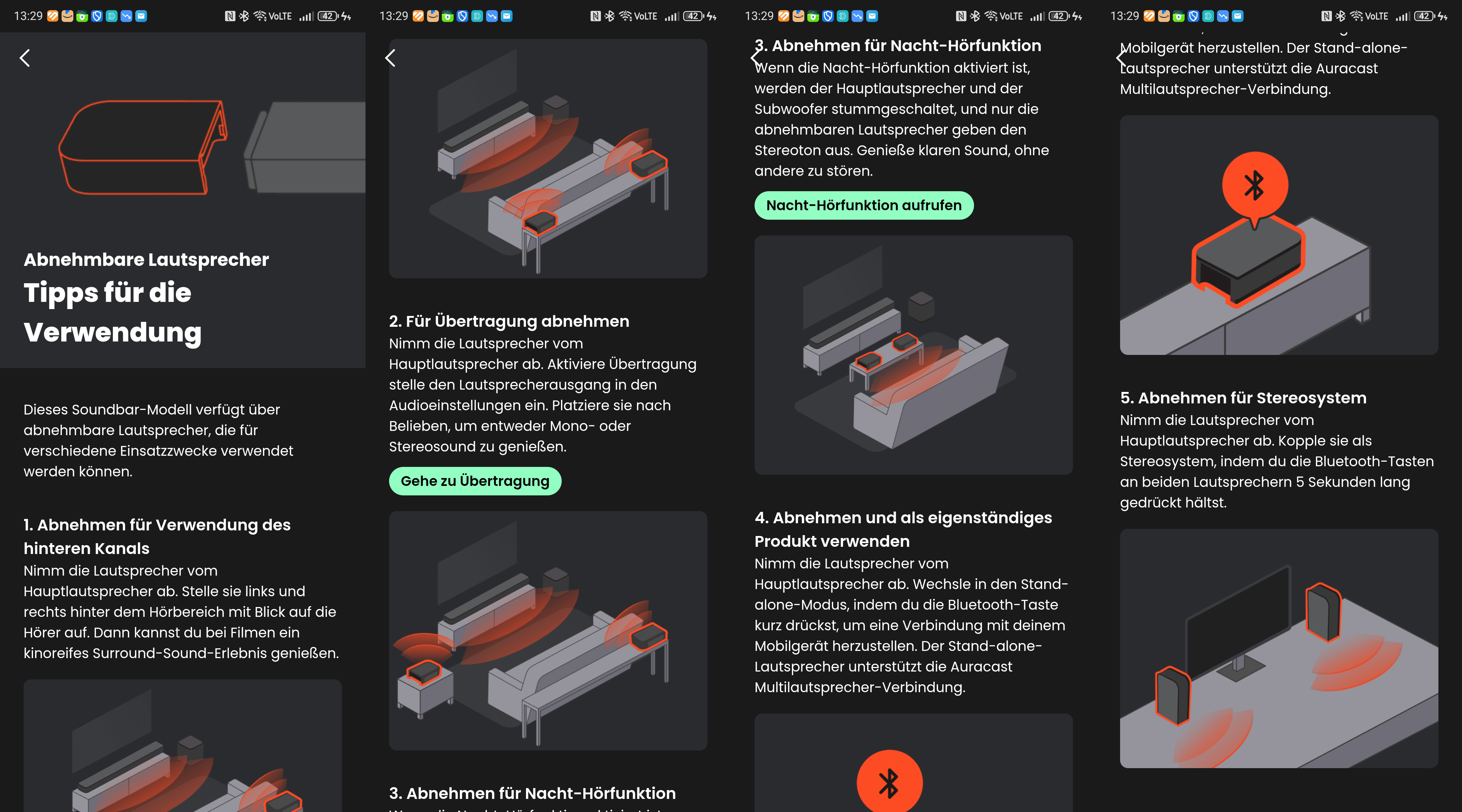Open illustration of stereo speakers beside TV
1462x812 pixels.
click(1279, 648)
